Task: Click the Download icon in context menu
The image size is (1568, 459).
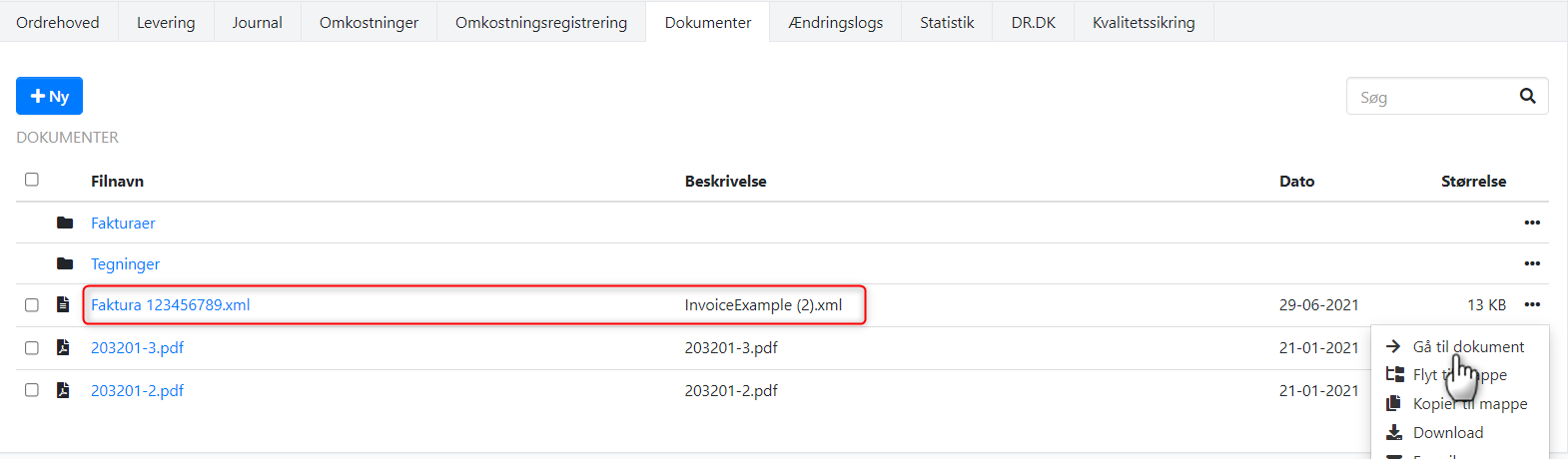Action: coord(1394,432)
